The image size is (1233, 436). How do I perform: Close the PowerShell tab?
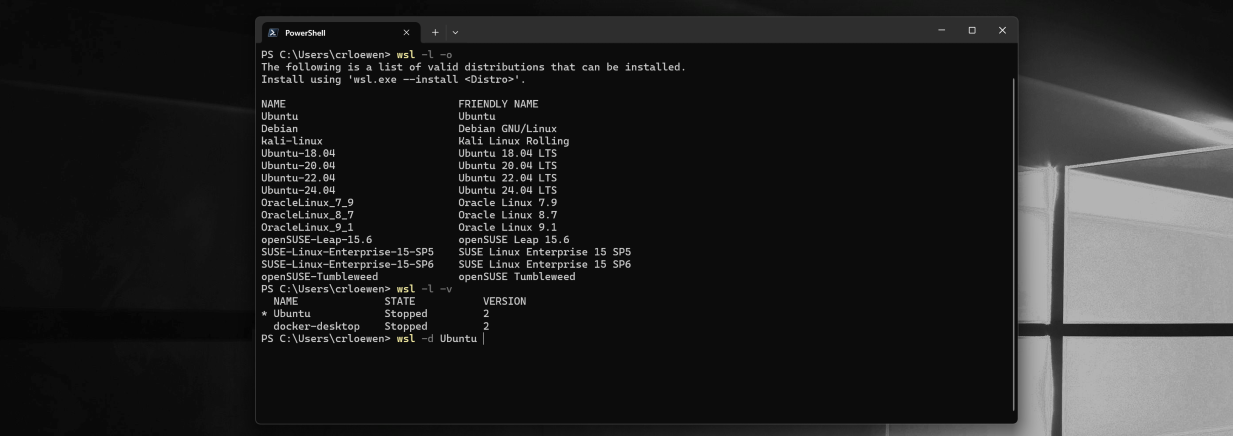[406, 32]
